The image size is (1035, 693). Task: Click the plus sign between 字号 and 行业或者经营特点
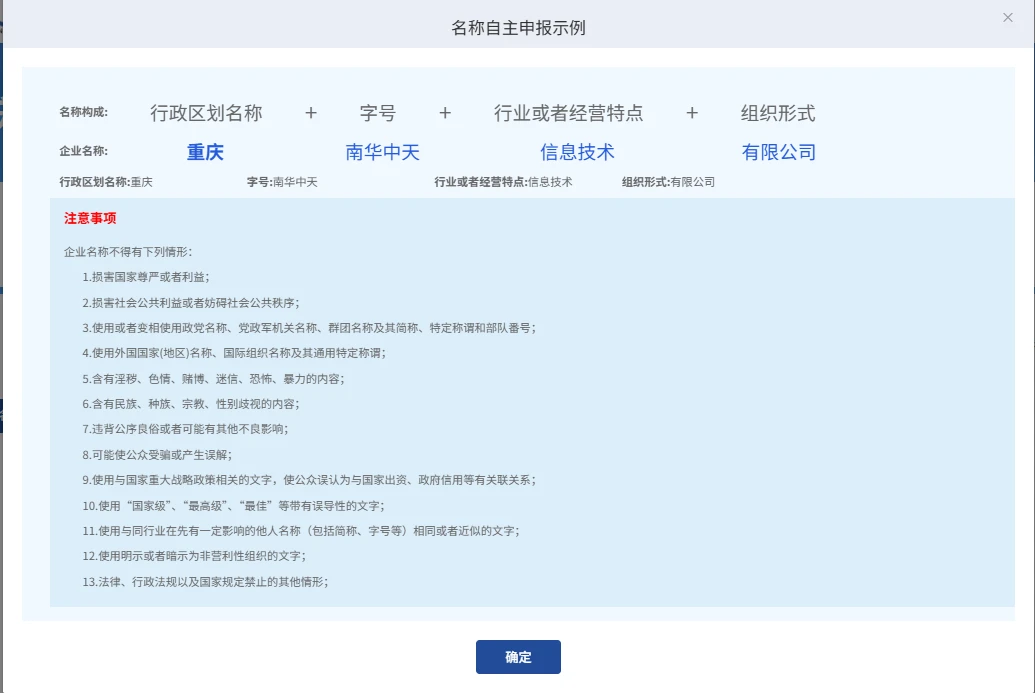tap(445, 113)
